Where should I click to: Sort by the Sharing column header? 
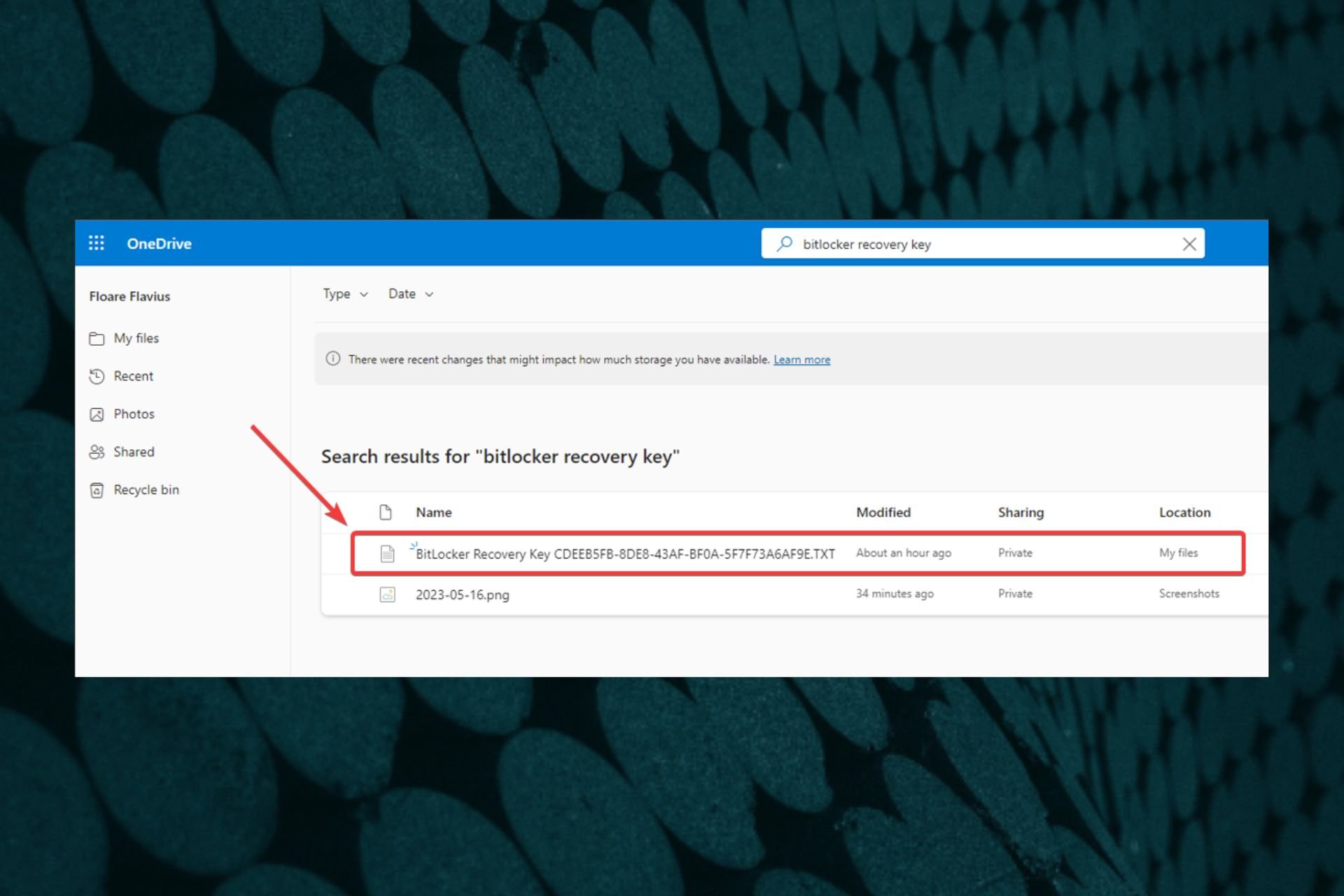click(x=1021, y=512)
